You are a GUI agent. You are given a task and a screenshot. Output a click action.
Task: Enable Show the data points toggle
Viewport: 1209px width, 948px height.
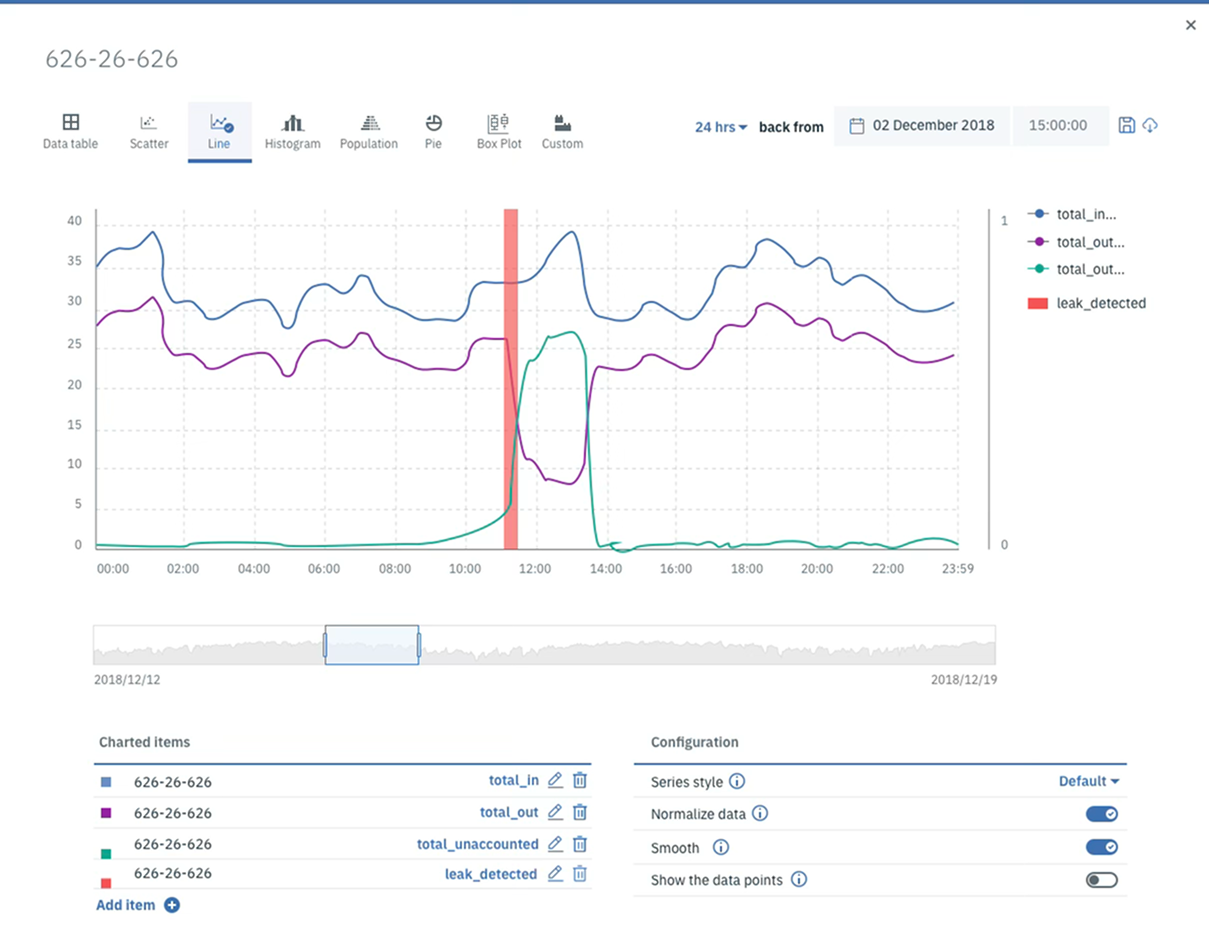pyautogui.click(x=1102, y=880)
